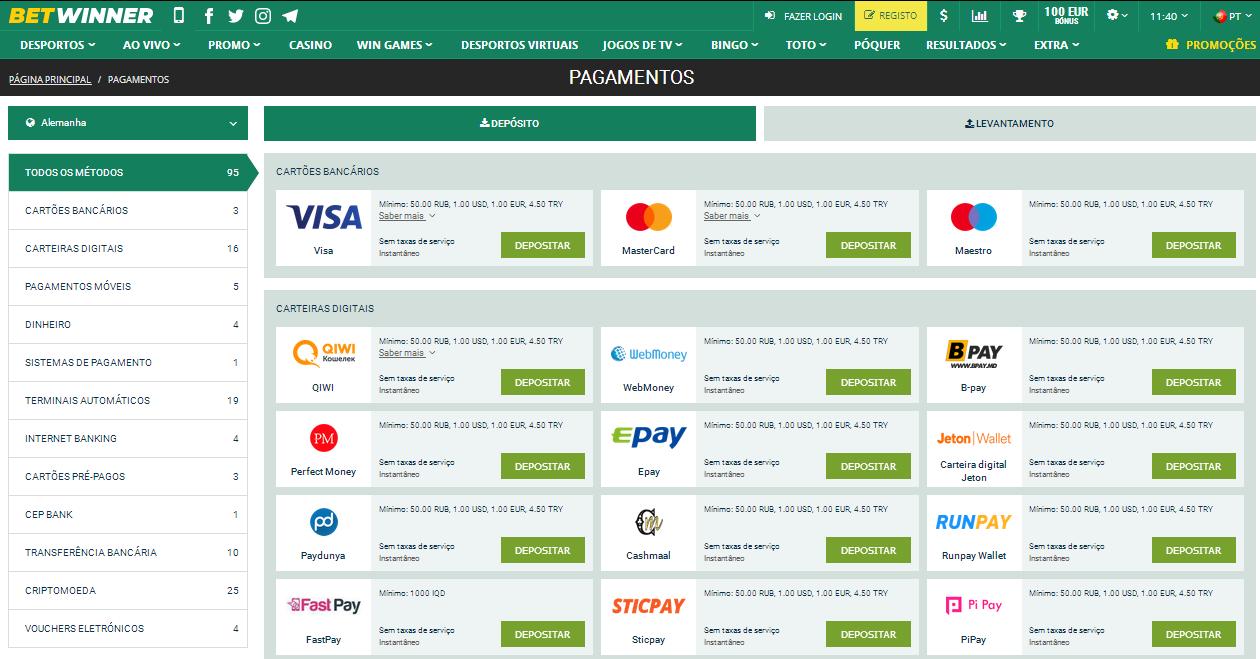Click the Perfect Money logo
Screen dimensions: 1260x659
tap(323, 437)
